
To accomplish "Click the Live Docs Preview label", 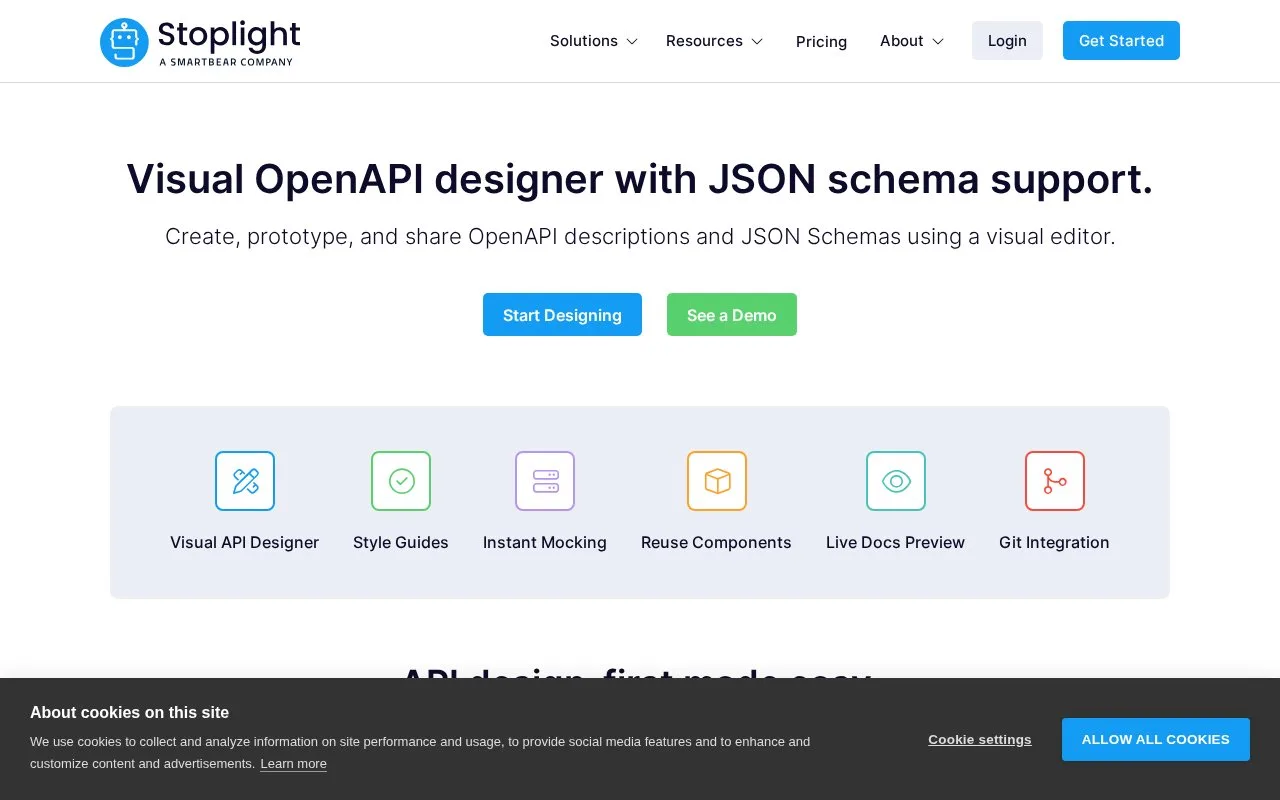I will [x=895, y=542].
